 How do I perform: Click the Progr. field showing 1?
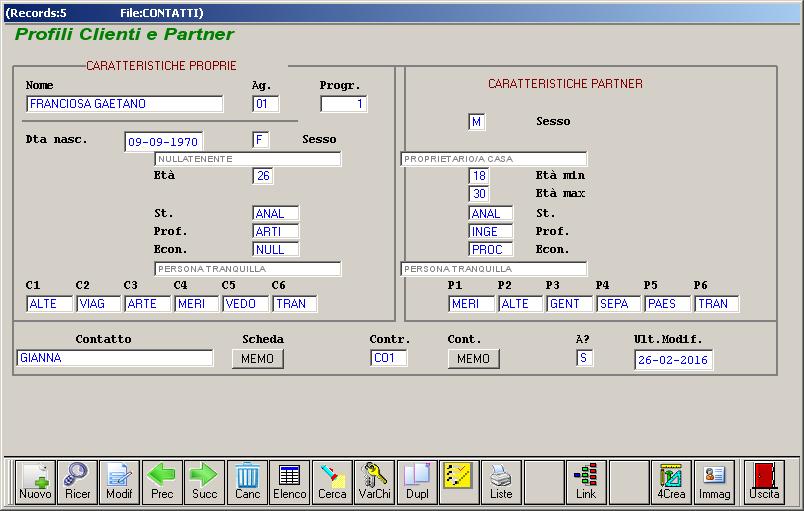click(x=344, y=104)
